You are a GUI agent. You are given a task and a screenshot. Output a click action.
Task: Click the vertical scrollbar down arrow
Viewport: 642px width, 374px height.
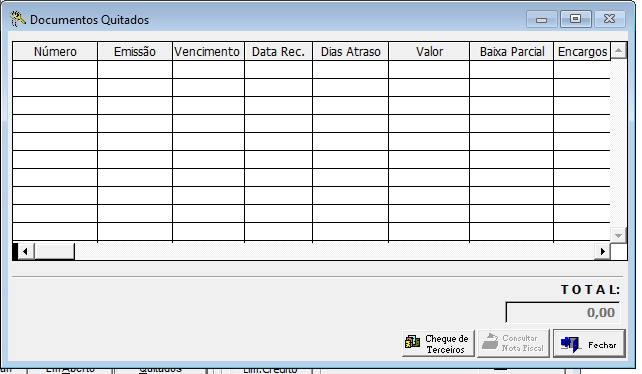(x=618, y=235)
